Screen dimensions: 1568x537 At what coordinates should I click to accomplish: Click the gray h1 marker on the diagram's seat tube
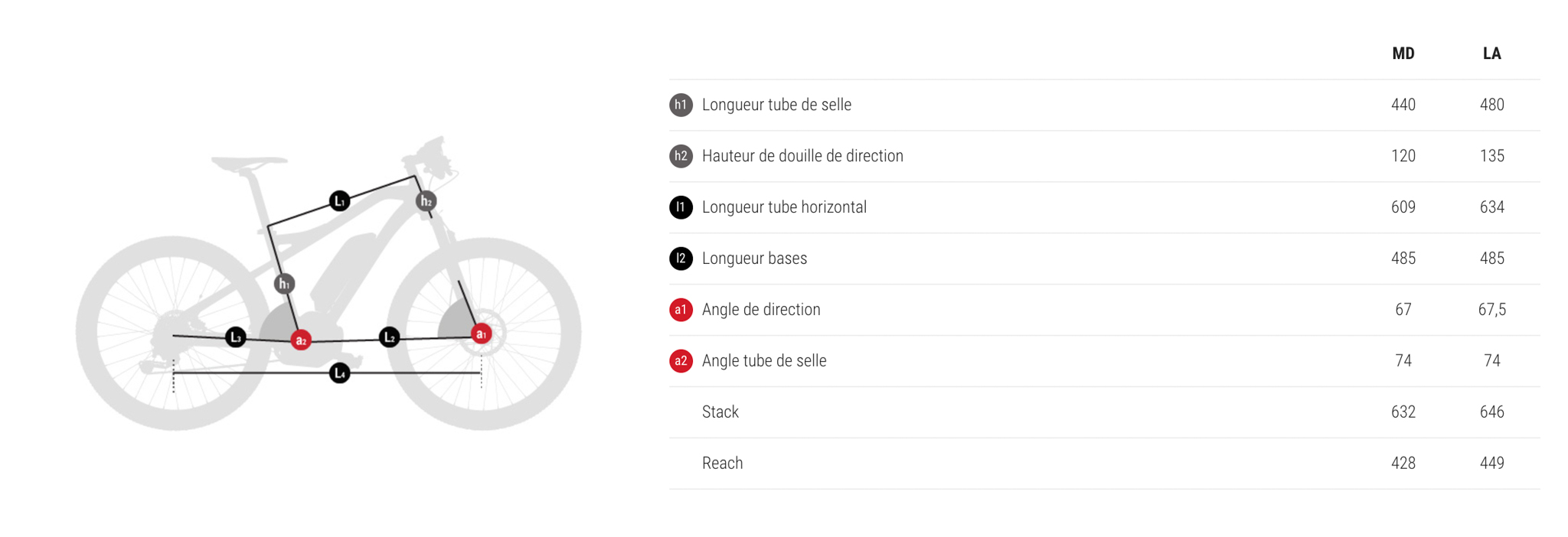click(284, 284)
